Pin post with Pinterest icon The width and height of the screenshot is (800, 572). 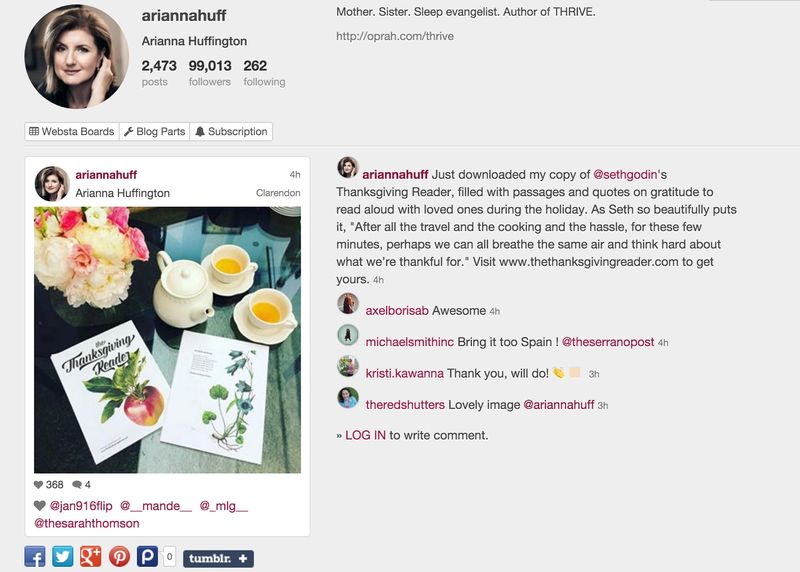pos(119,557)
